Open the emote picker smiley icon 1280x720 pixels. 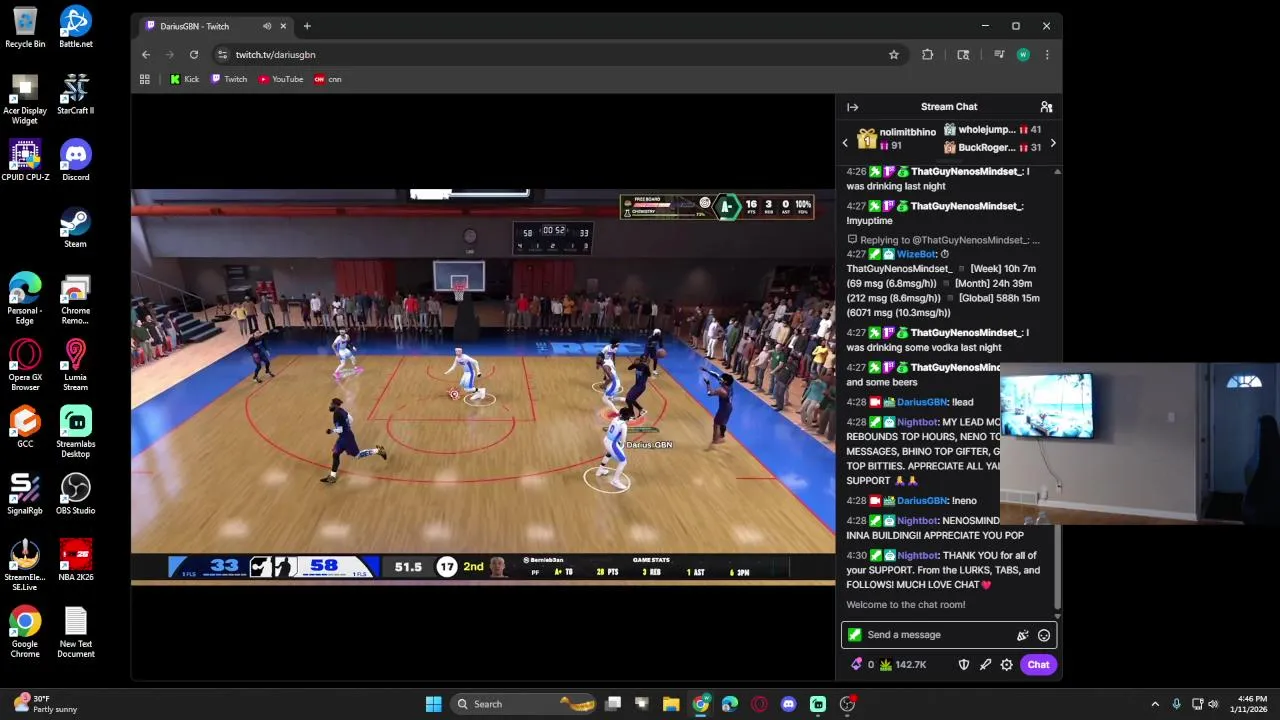click(1043, 635)
